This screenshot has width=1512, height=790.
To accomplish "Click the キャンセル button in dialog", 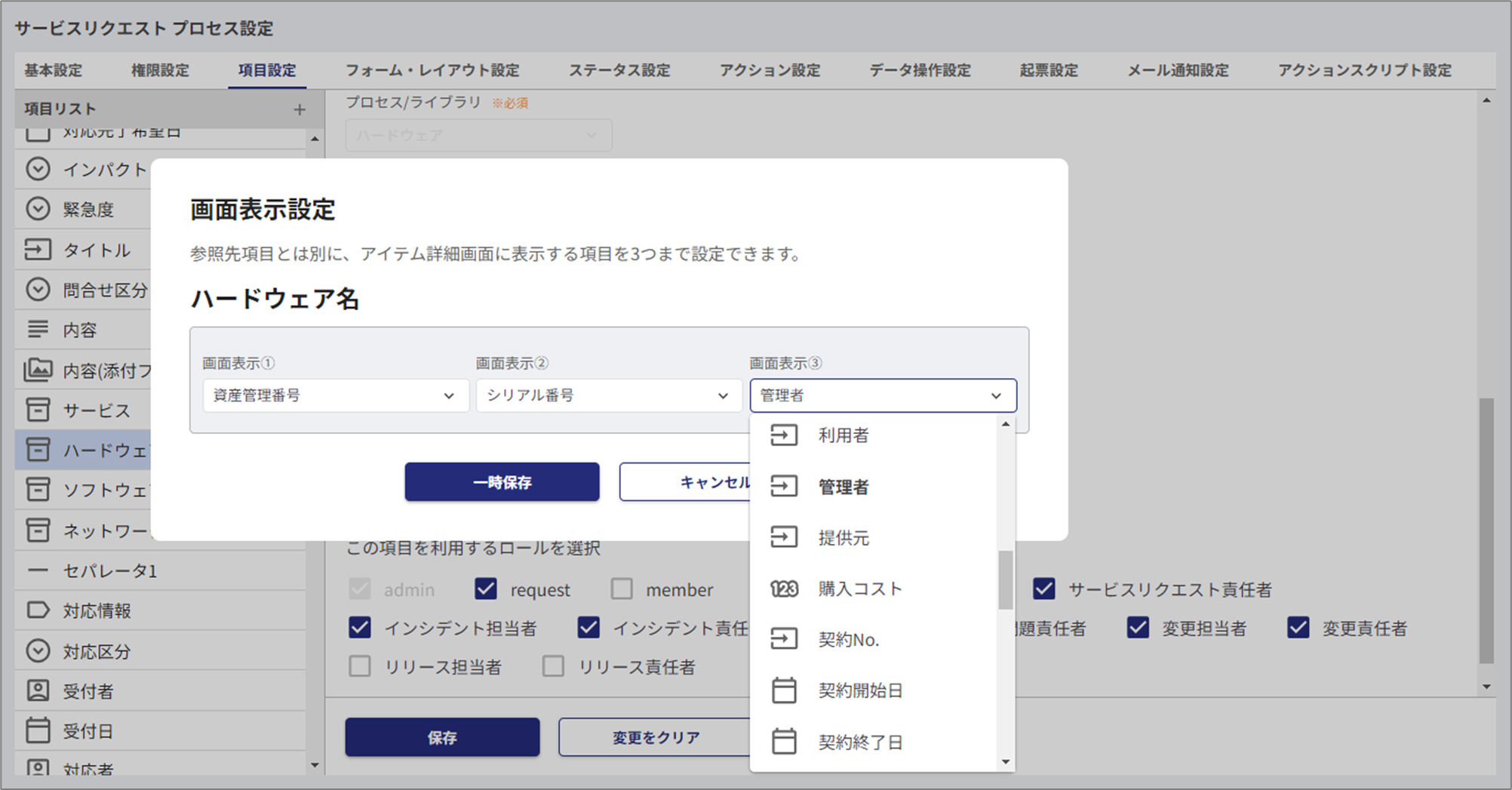I will (685, 482).
